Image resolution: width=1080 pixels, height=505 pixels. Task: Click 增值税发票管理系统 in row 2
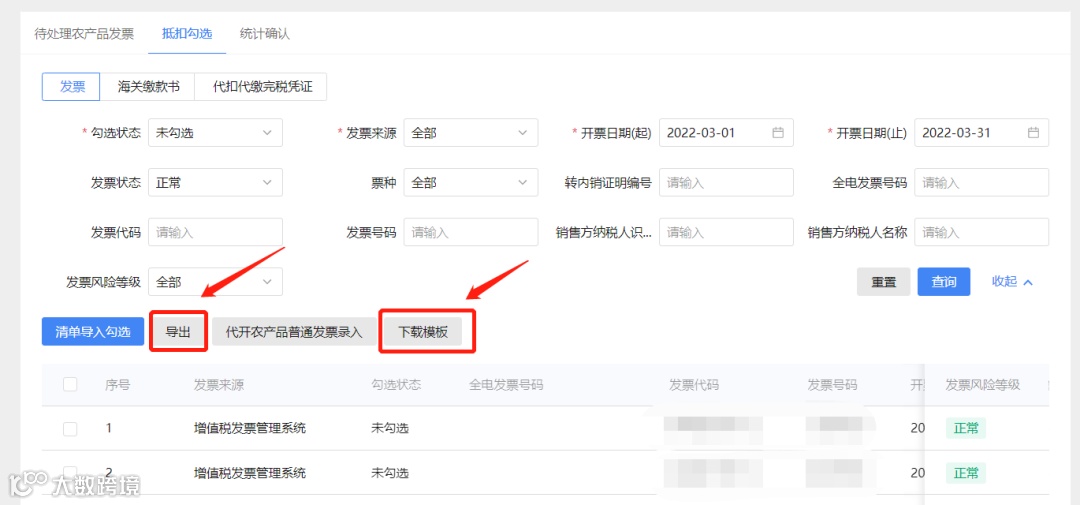(250, 473)
